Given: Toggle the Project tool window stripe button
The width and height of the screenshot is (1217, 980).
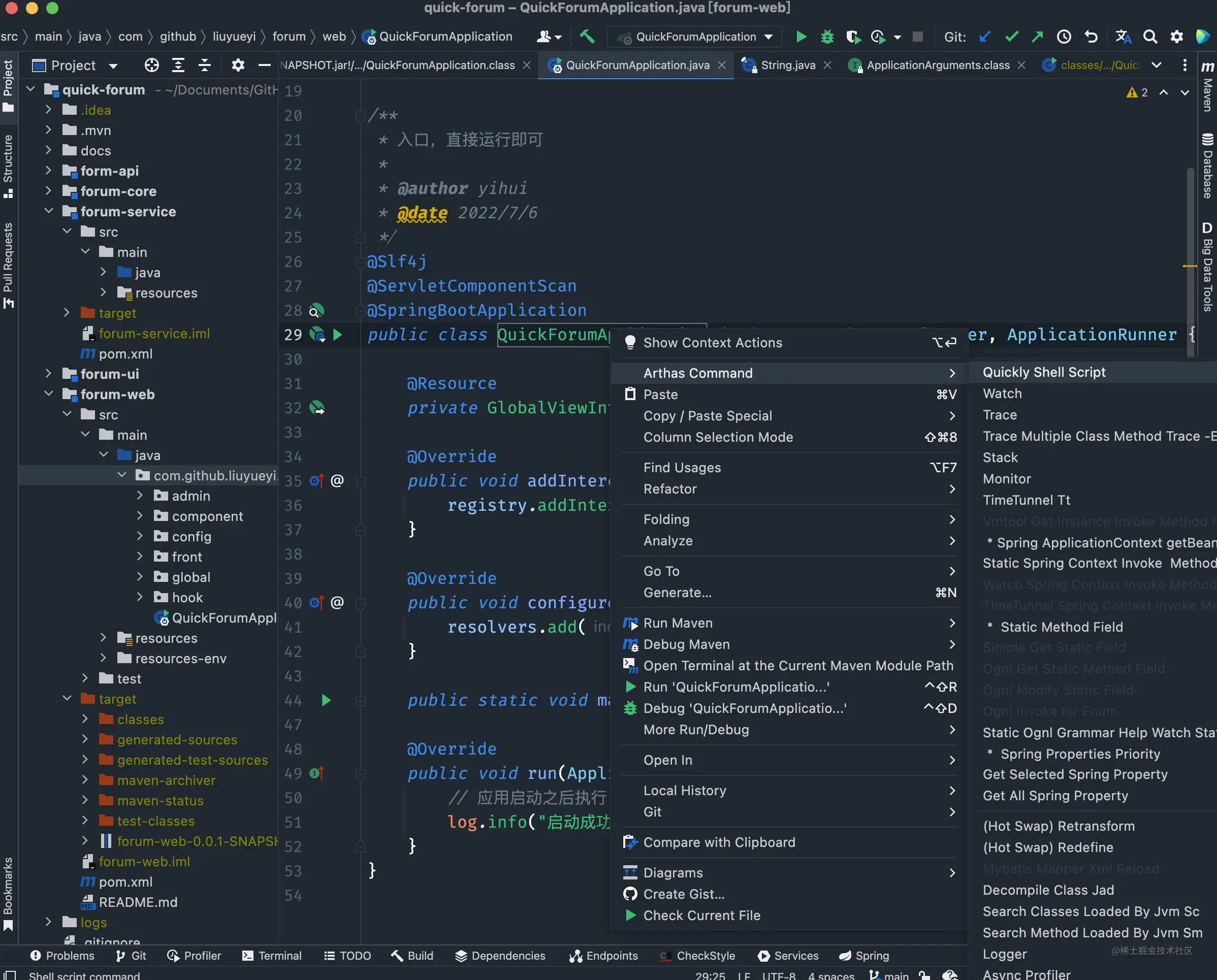Looking at the screenshot, I should [x=8, y=86].
